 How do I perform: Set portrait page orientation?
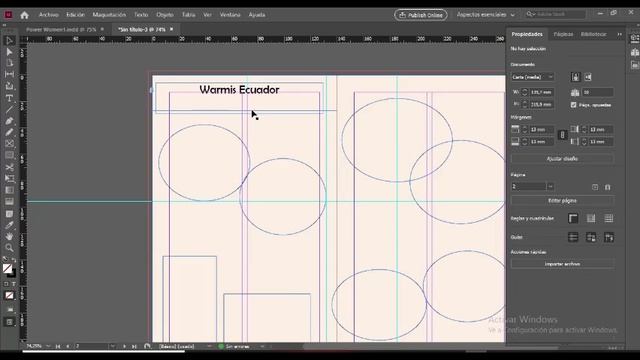pos(576,77)
